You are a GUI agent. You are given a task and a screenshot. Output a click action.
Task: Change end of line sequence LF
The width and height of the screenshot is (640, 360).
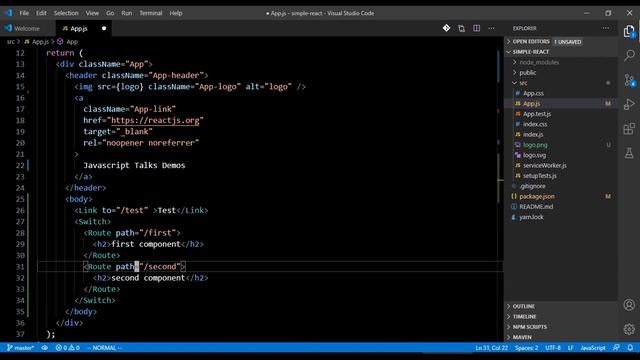tap(570, 348)
